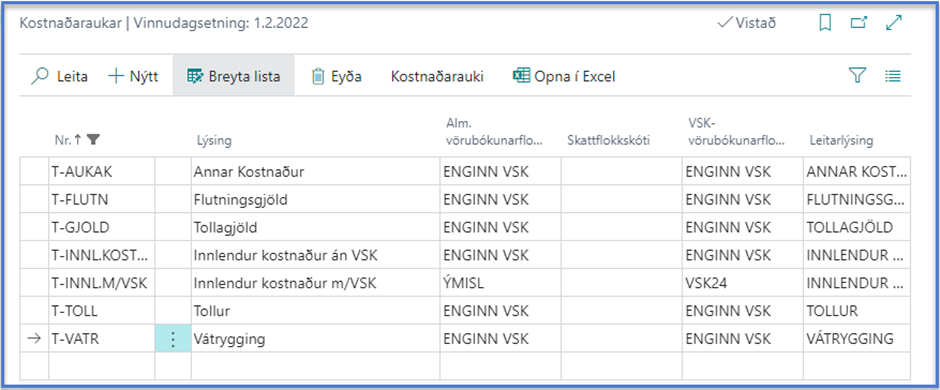The height and width of the screenshot is (390, 940).
Task: Add new record with Nýtt
Action: [x=132, y=77]
